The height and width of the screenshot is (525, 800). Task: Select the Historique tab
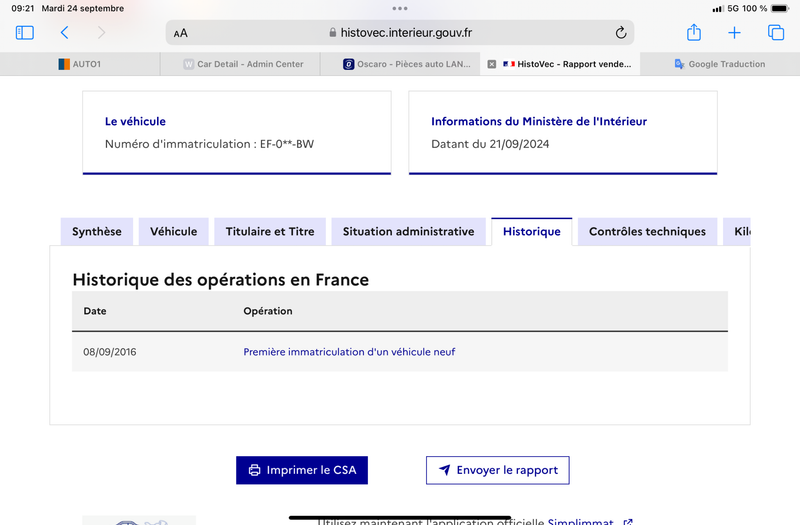coord(532,232)
